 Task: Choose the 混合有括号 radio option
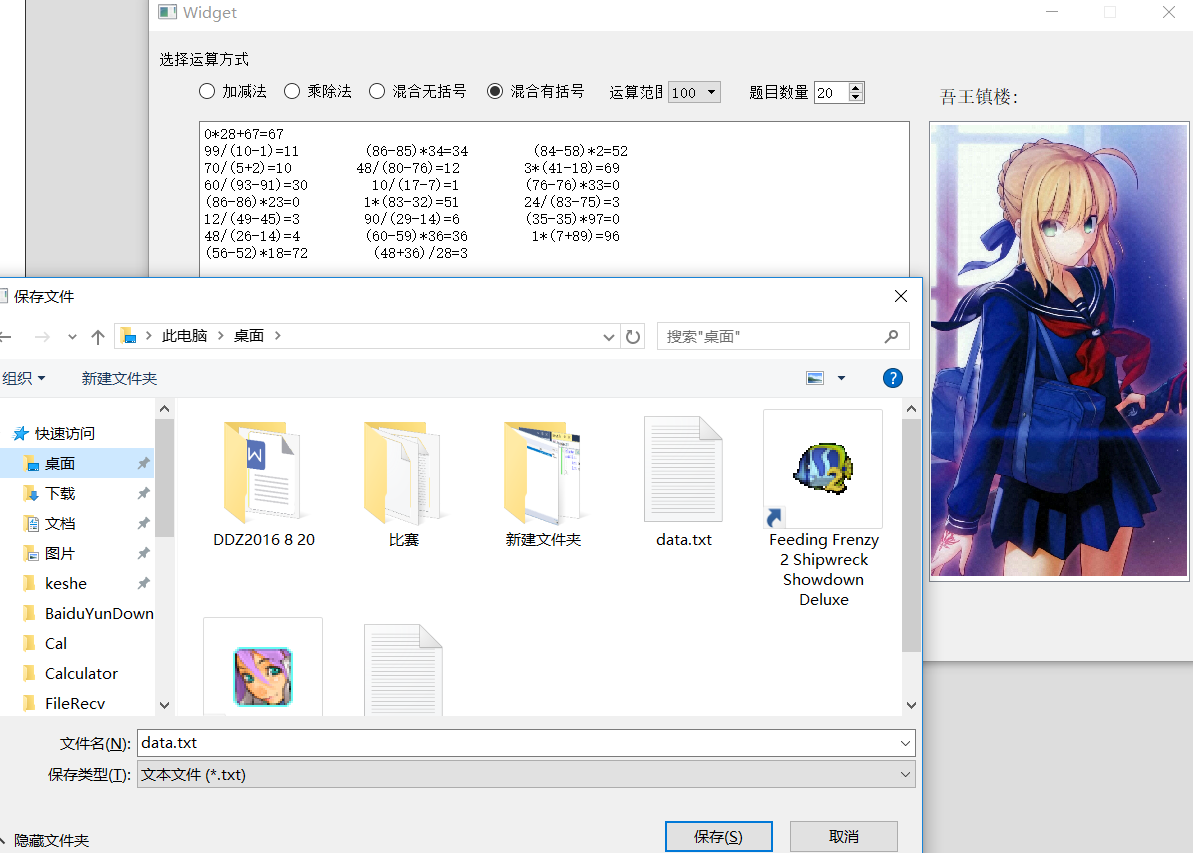(x=536, y=91)
